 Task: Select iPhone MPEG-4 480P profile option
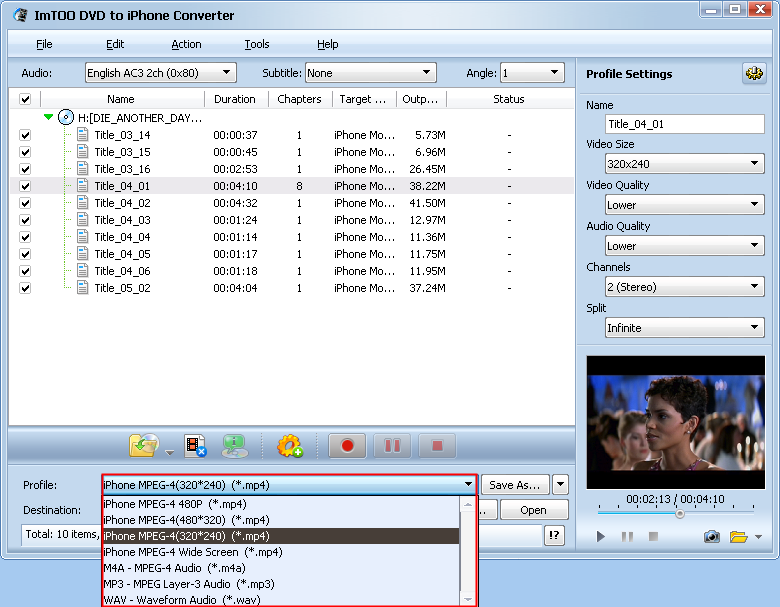tap(281, 504)
